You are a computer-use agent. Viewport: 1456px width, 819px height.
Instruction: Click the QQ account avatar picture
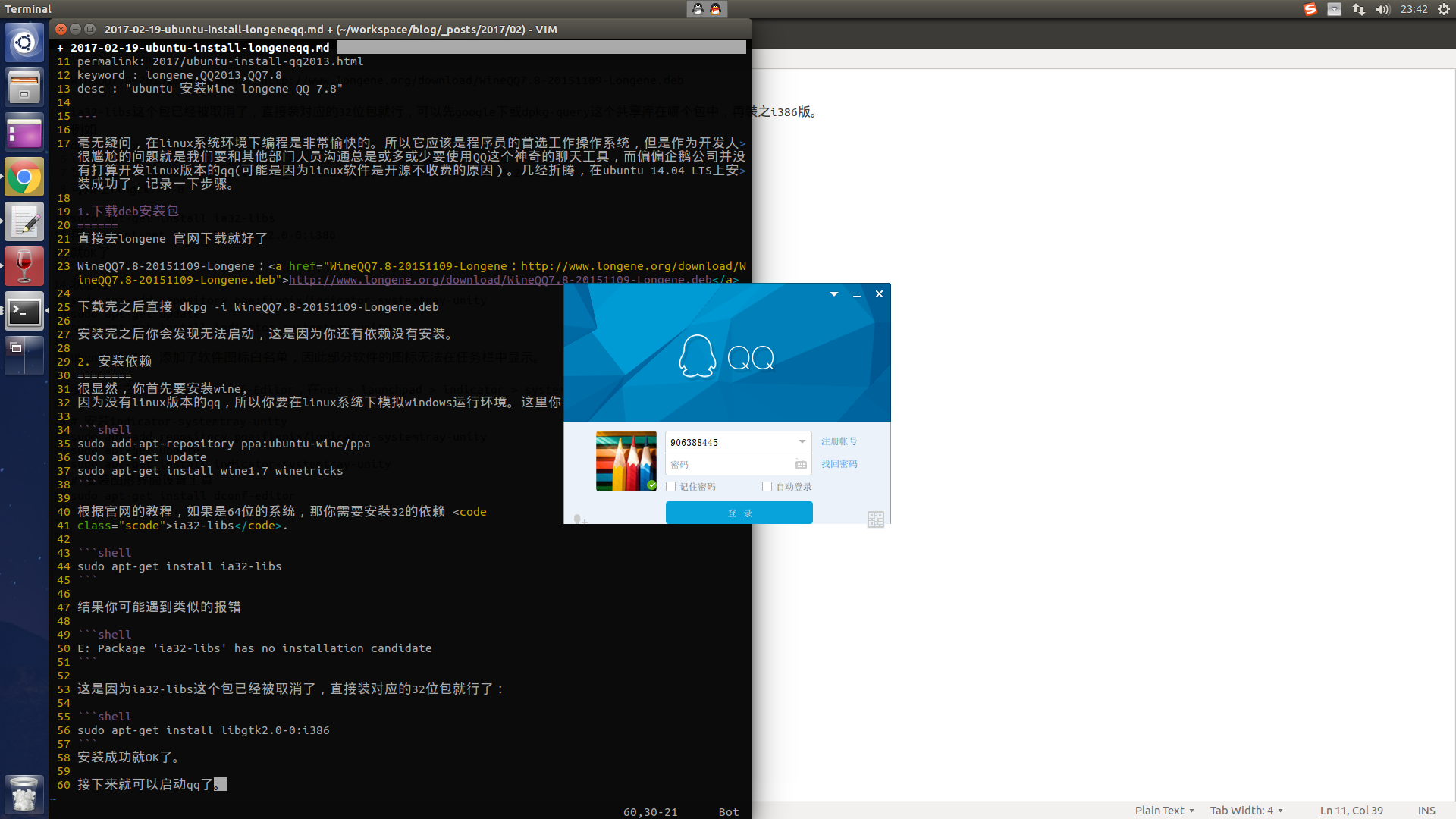coord(626,461)
